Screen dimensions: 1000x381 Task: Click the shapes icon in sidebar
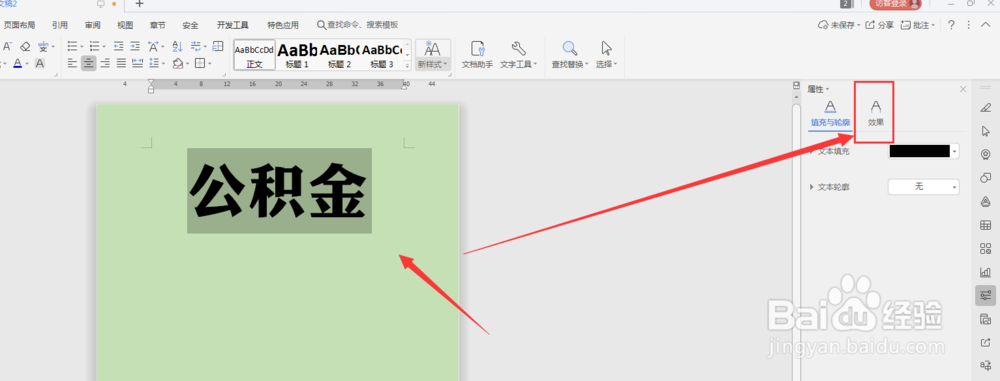pyautogui.click(x=985, y=177)
